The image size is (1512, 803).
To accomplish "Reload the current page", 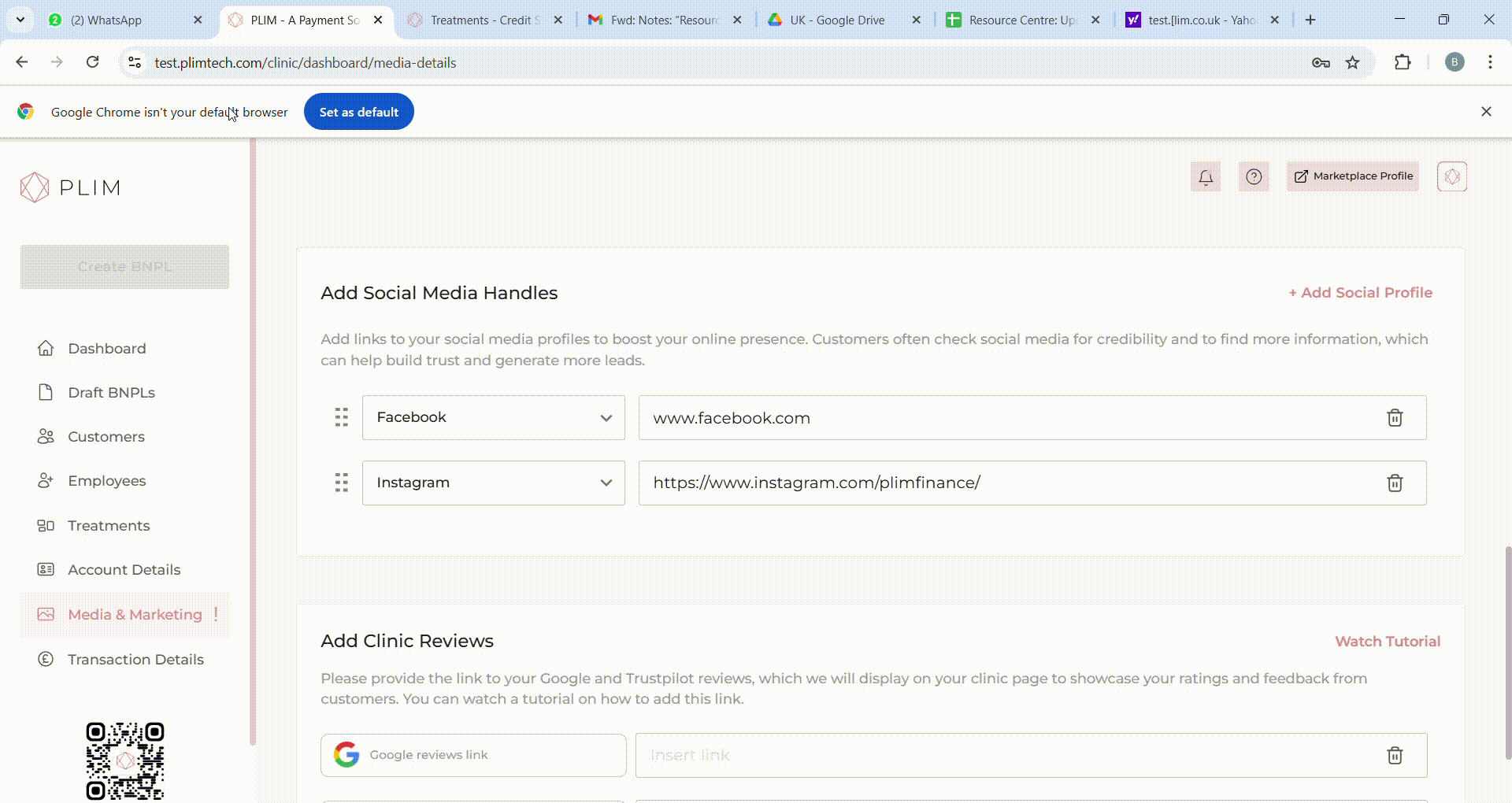I will [93, 62].
